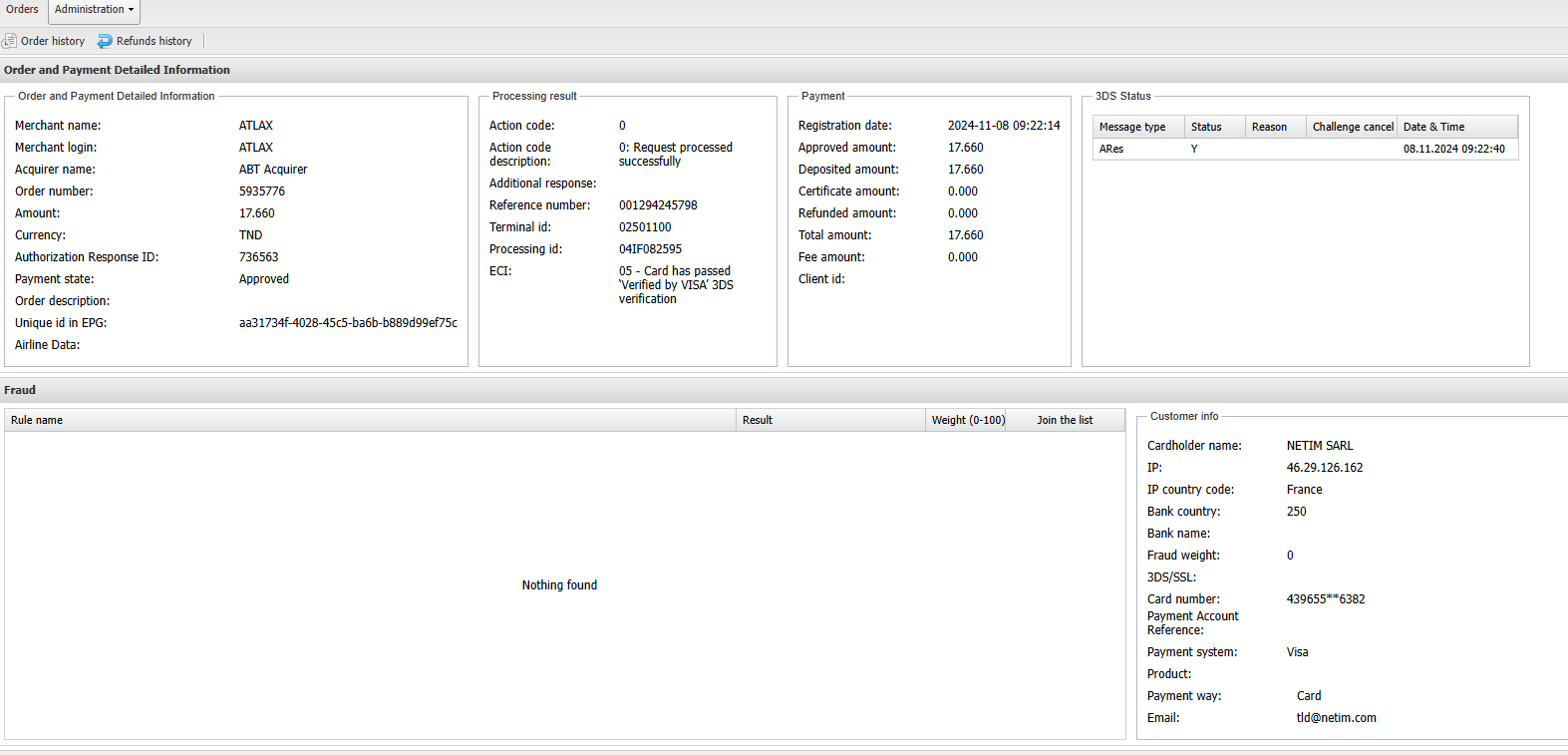The width and height of the screenshot is (1568, 755).
Task: Click the Join the list column header
Action: pyautogui.click(x=1065, y=420)
